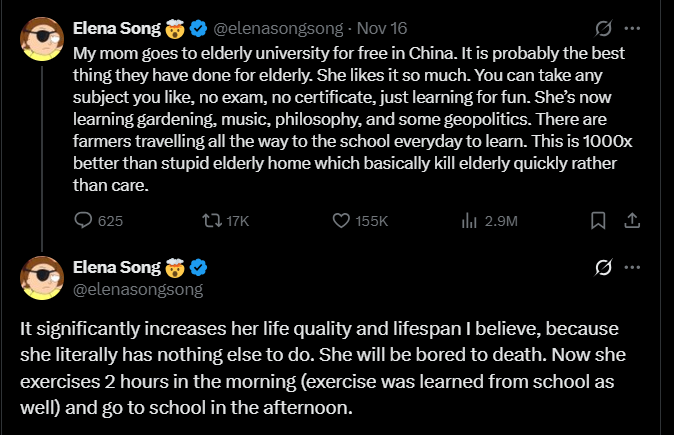
Task: Reply to the first Elena Song tweet
Action: [x=84, y=221]
